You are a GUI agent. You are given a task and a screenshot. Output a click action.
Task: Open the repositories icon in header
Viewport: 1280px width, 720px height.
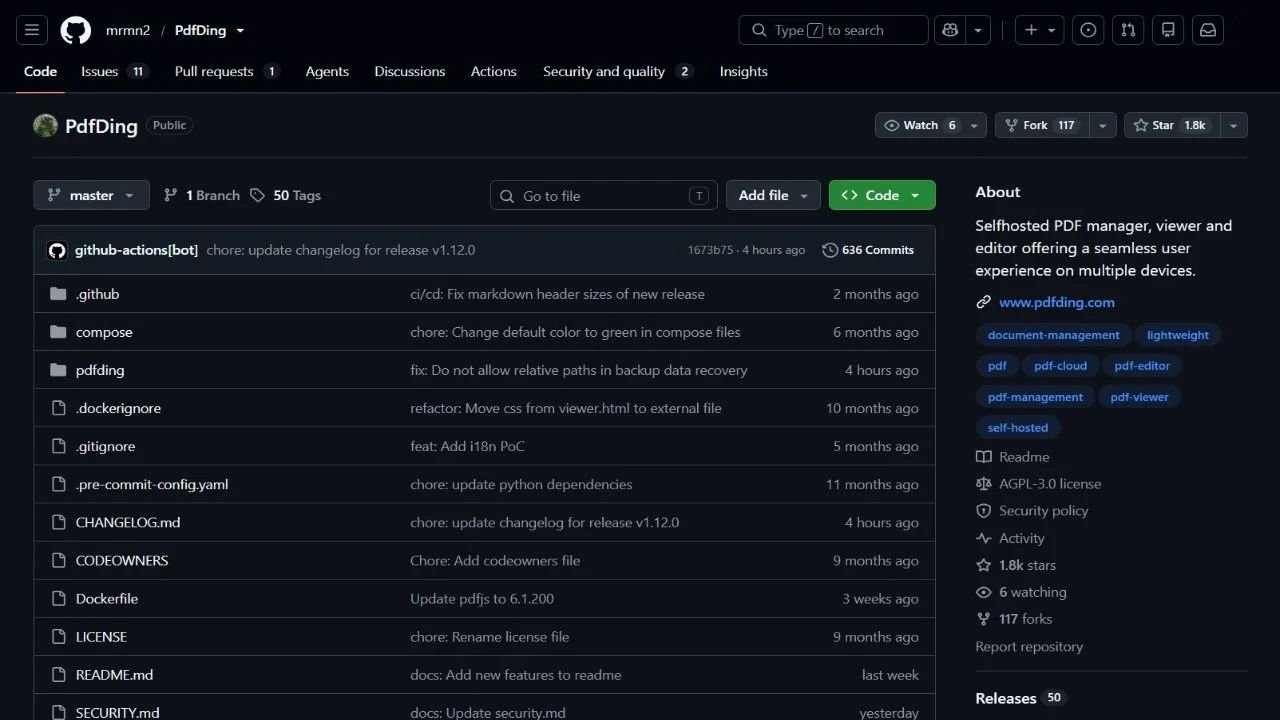pyautogui.click(x=1168, y=30)
